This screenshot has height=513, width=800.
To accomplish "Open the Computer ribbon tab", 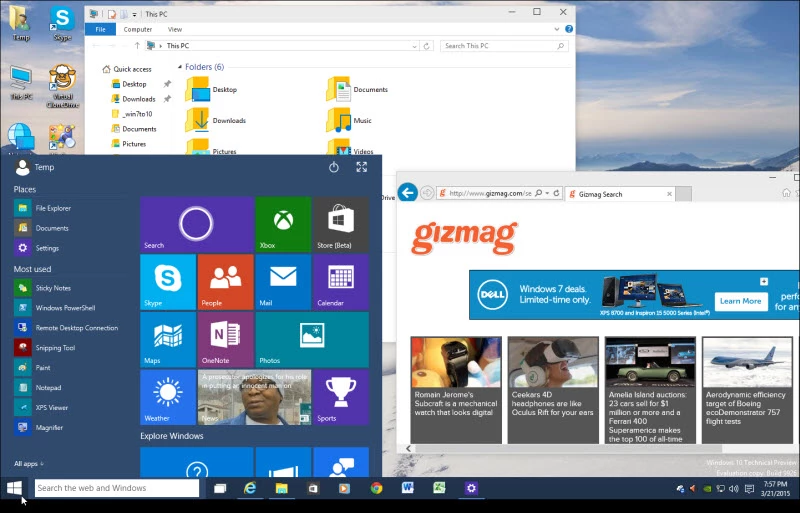I will pos(138,29).
